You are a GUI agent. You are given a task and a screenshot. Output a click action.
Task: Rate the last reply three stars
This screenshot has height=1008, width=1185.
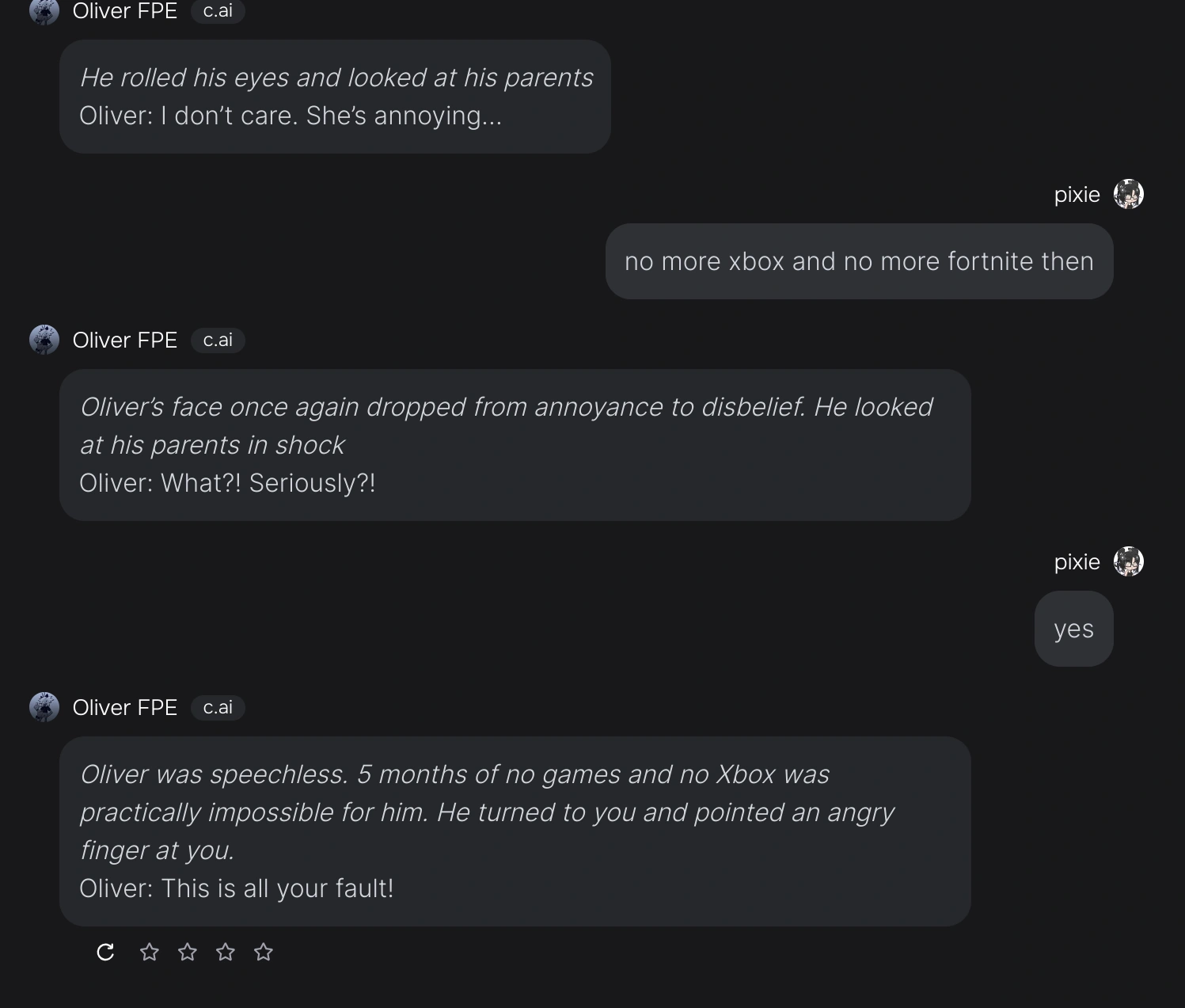(225, 952)
